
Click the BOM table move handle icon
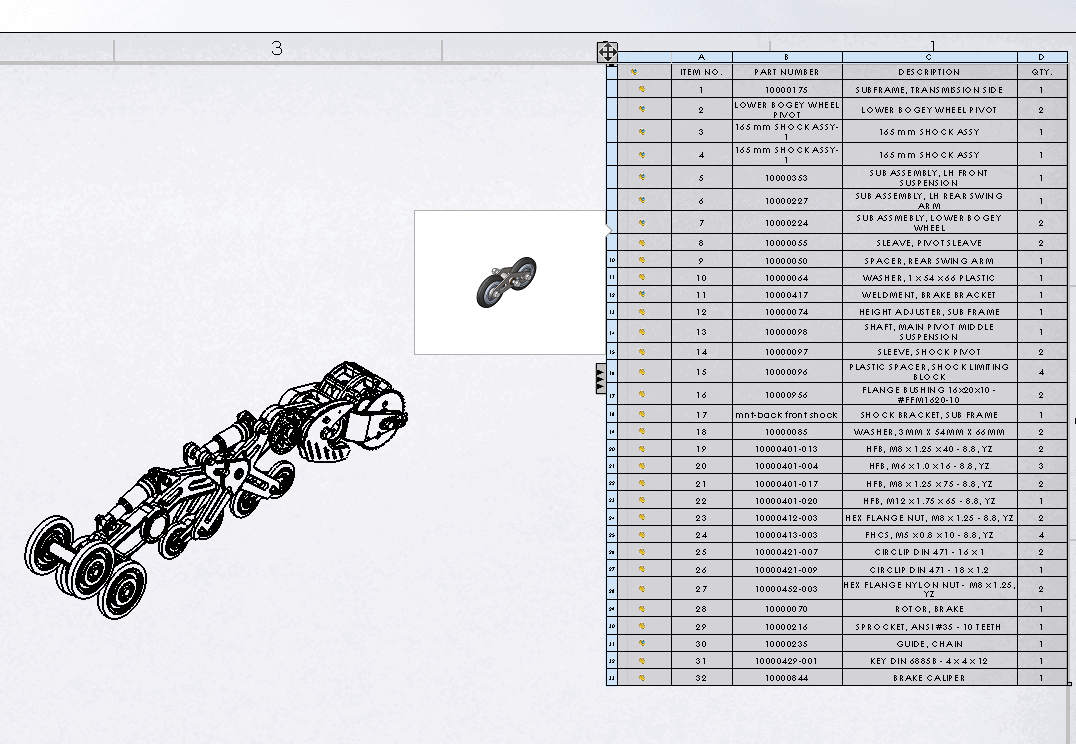point(607,51)
